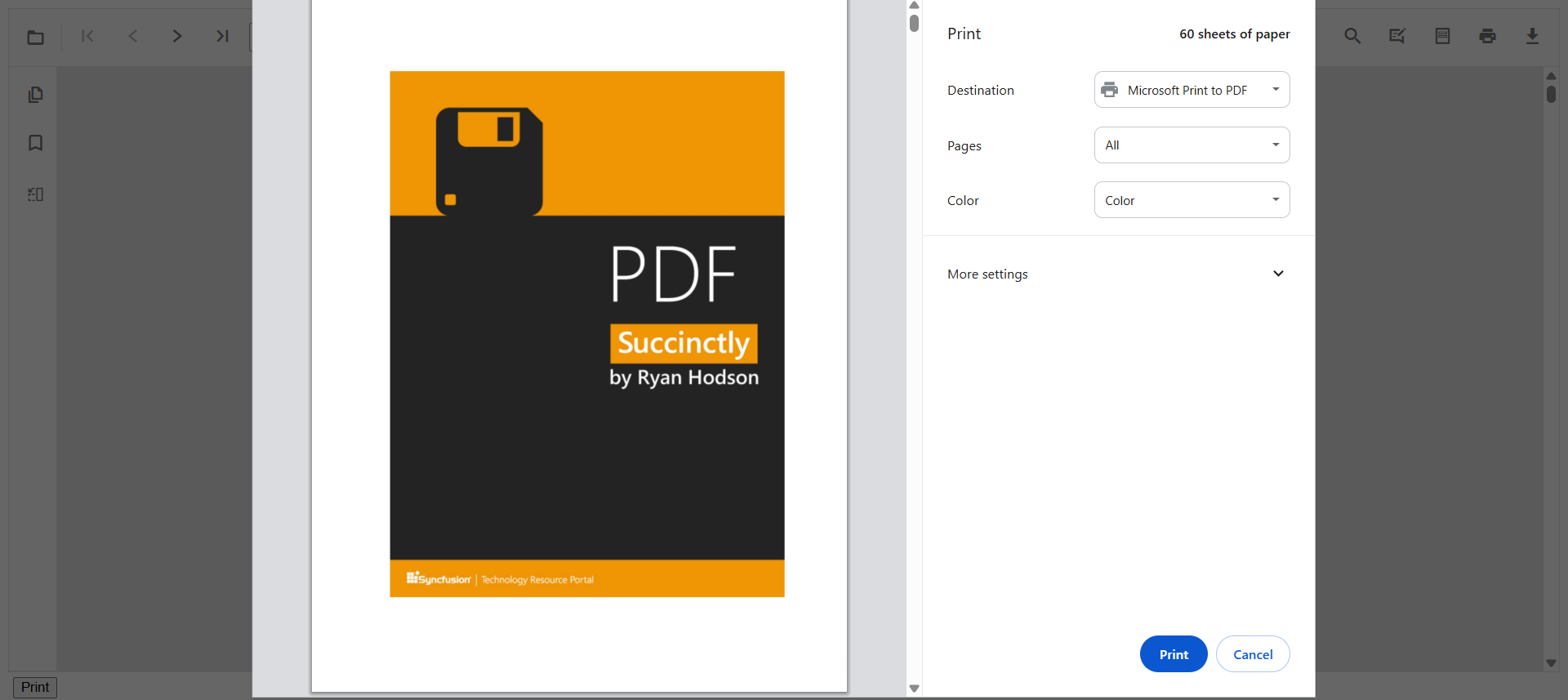Click the blue Print button
The height and width of the screenshot is (700, 1568).
point(1174,654)
